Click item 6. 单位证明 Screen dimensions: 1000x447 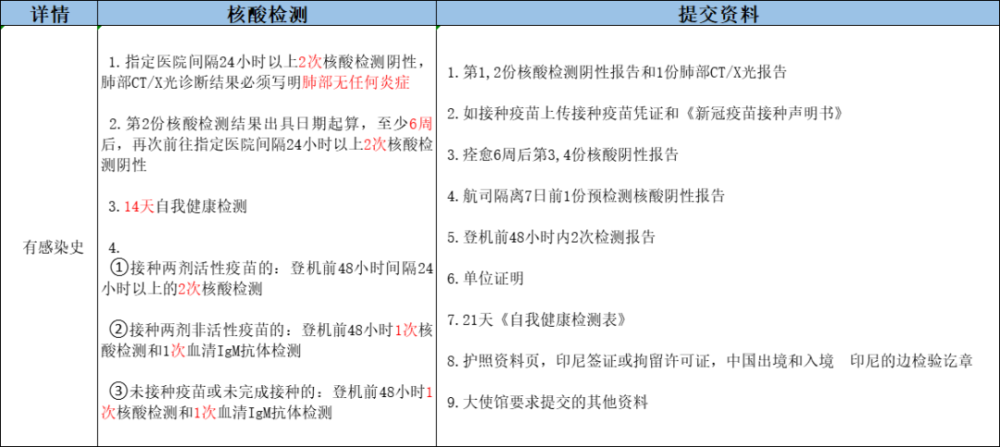485,278
